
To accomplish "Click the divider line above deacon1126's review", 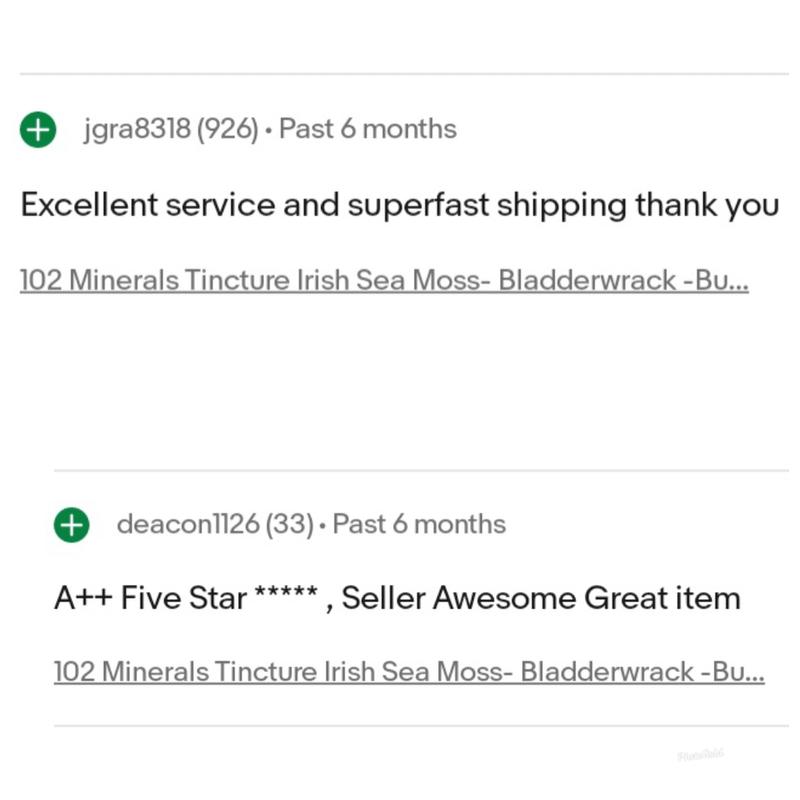I will 420,470.
